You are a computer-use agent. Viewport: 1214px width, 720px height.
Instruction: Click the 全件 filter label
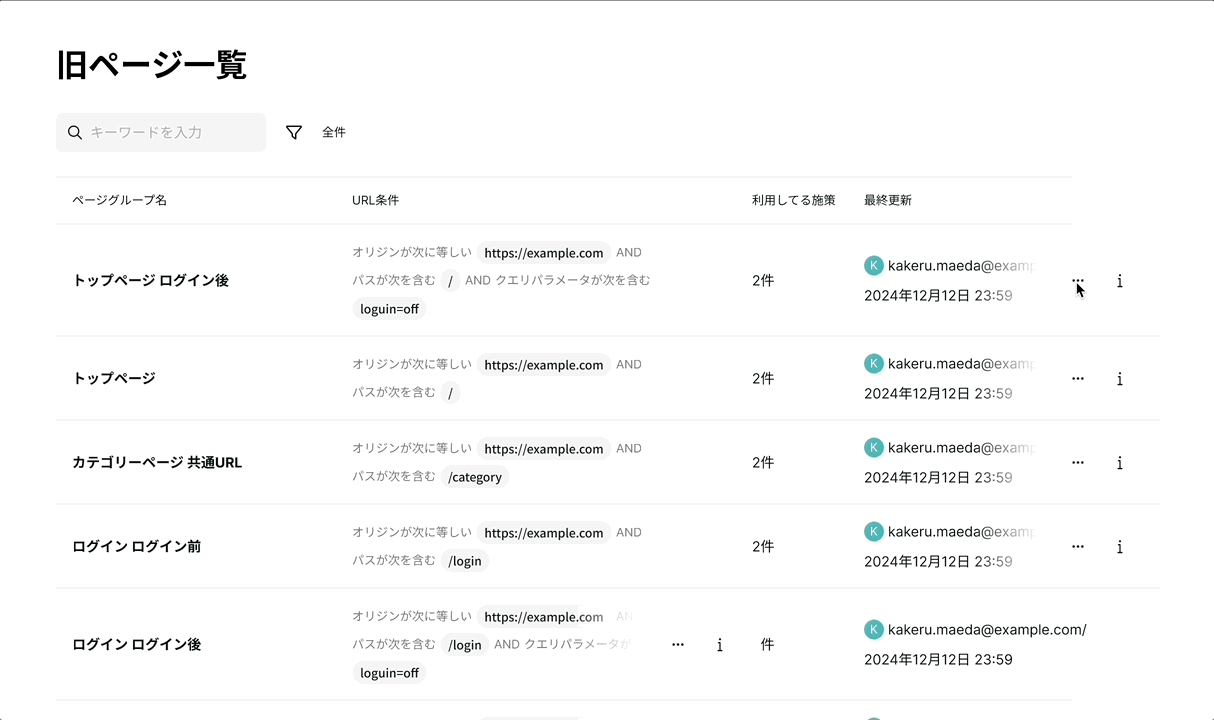tap(334, 132)
